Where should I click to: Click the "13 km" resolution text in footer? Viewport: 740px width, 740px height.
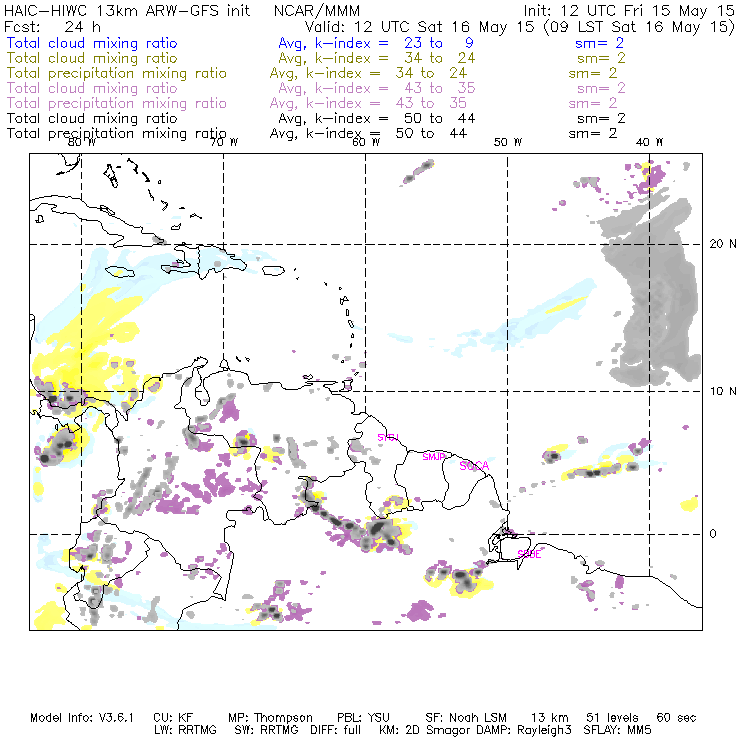point(549,718)
